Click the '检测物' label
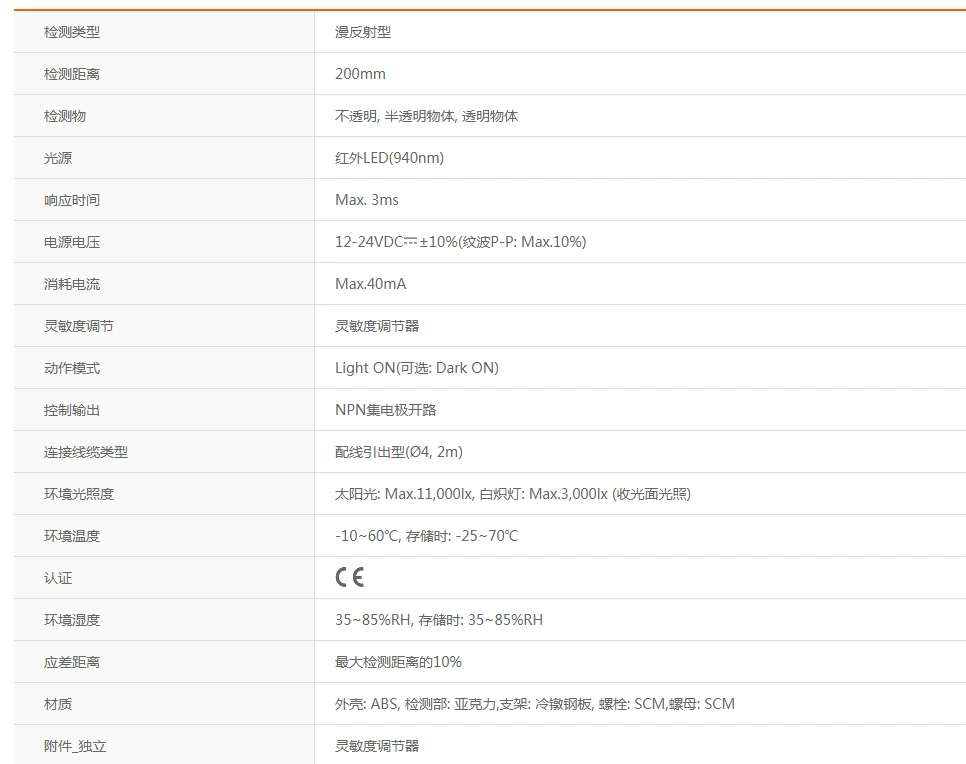 pos(65,116)
